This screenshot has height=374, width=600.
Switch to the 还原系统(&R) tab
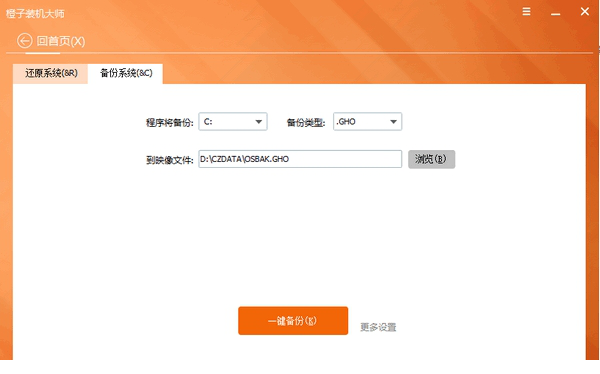(x=51, y=73)
